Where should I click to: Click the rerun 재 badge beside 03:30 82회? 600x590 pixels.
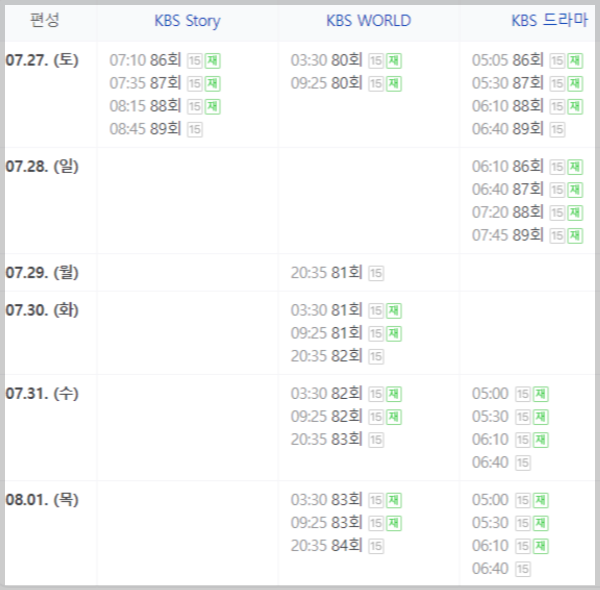click(394, 394)
